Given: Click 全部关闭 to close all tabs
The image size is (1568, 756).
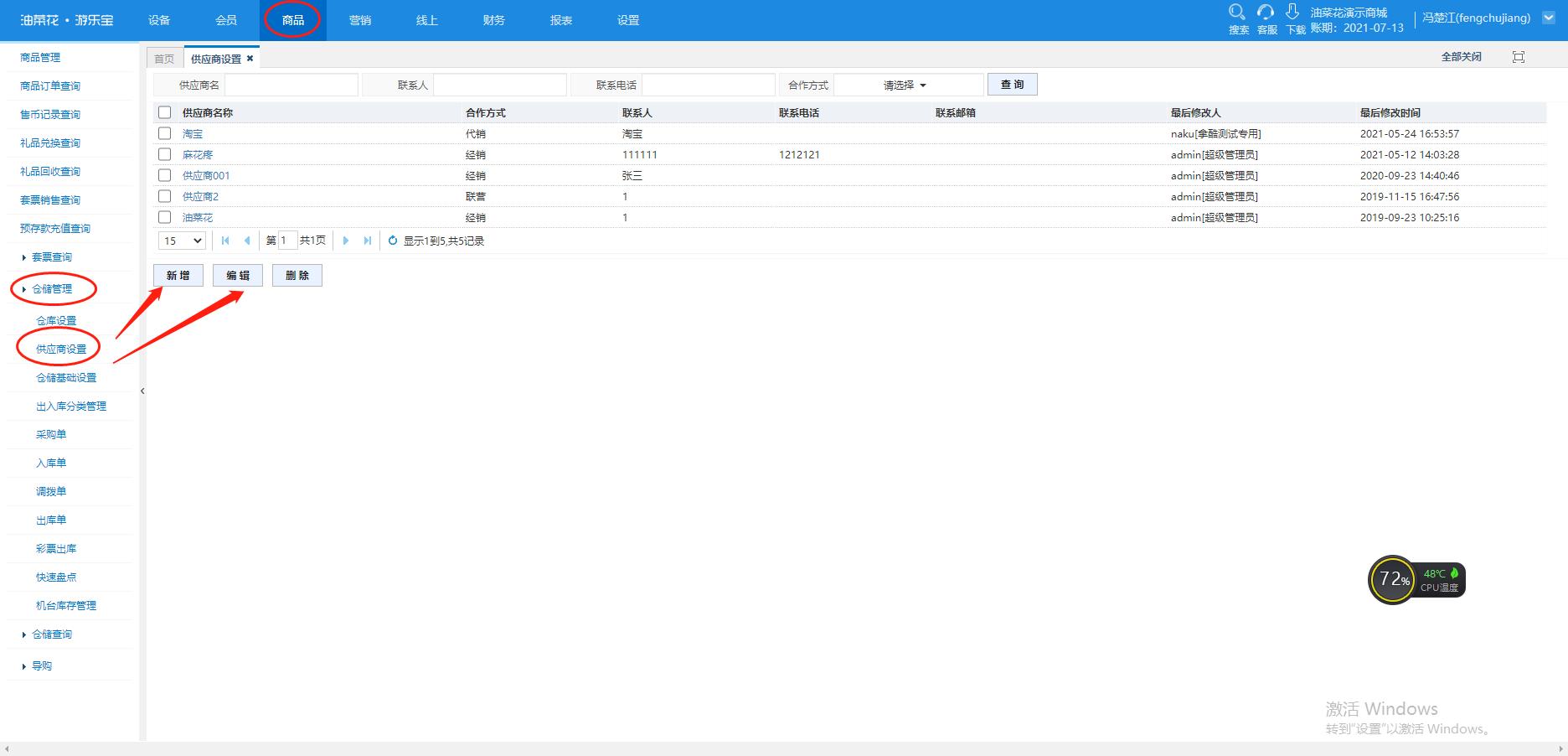Looking at the screenshot, I should pos(1461,57).
